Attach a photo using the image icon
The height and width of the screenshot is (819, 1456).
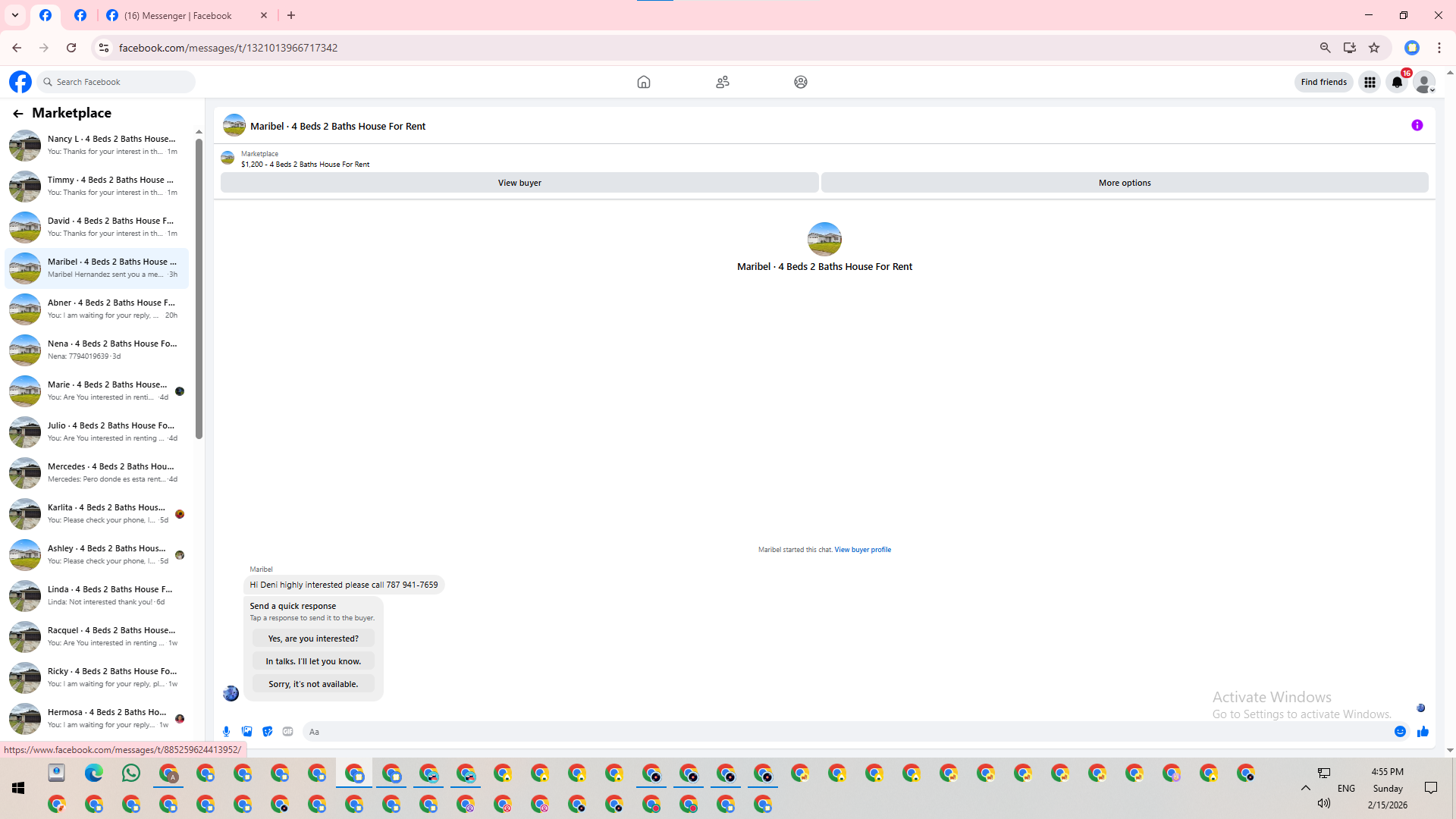click(247, 732)
